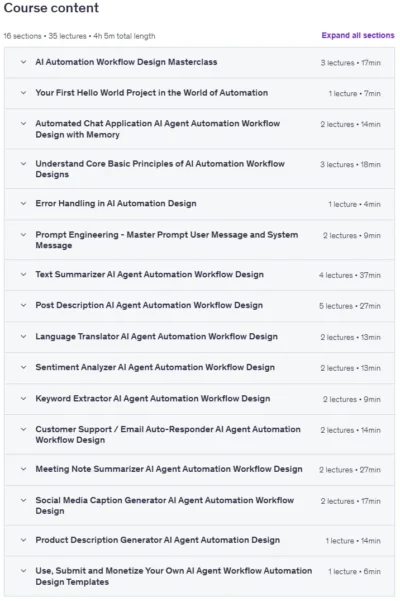This screenshot has width=400, height=601.
Task: Select Sentiment Analyzer AI Agent section title
Action: [155, 367]
